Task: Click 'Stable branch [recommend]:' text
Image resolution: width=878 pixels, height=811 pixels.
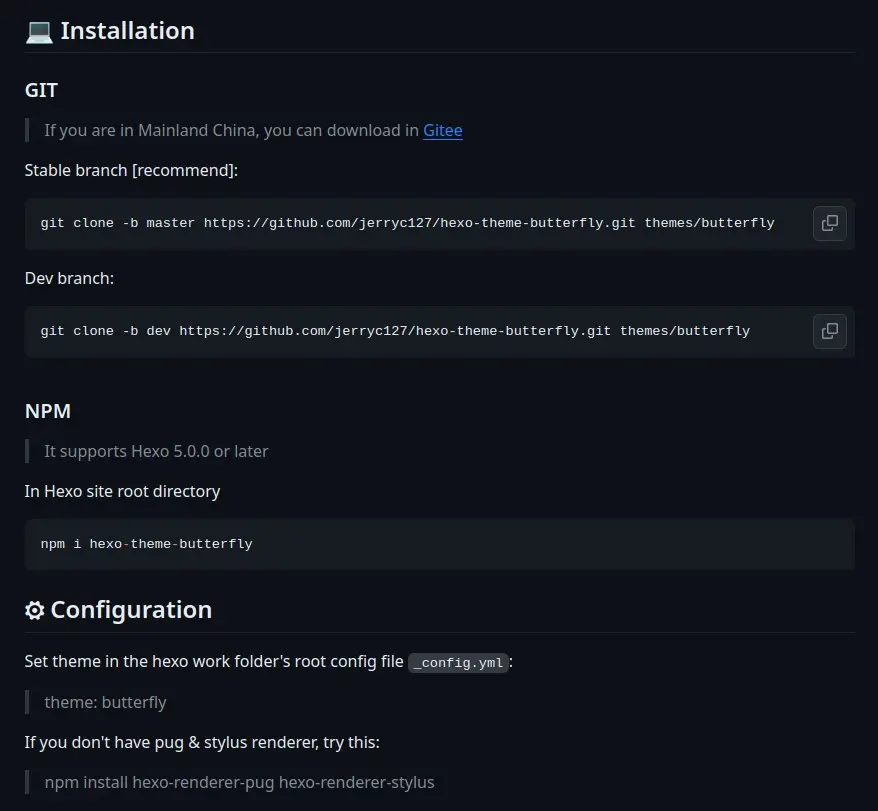Action: (131, 170)
